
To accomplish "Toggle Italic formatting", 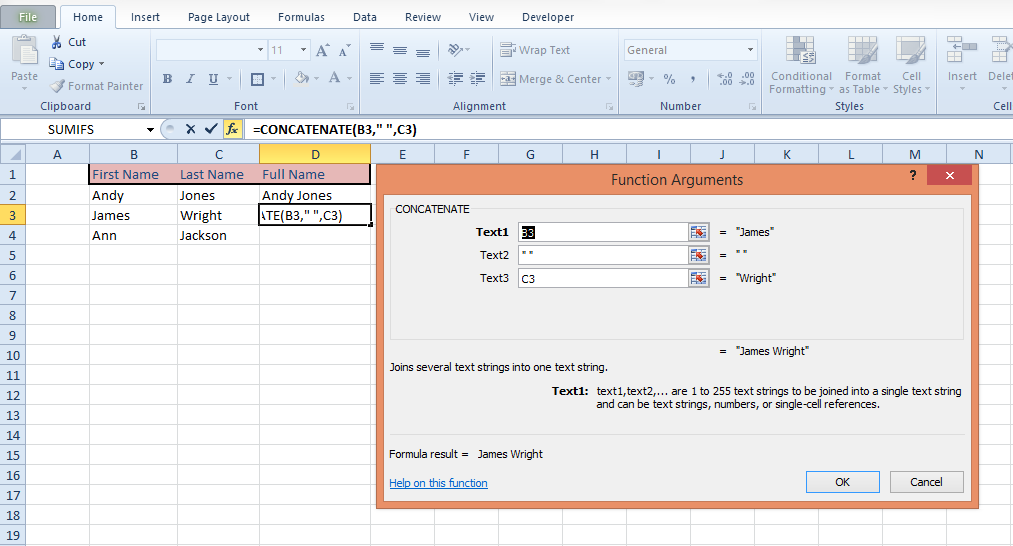I will coord(190,79).
